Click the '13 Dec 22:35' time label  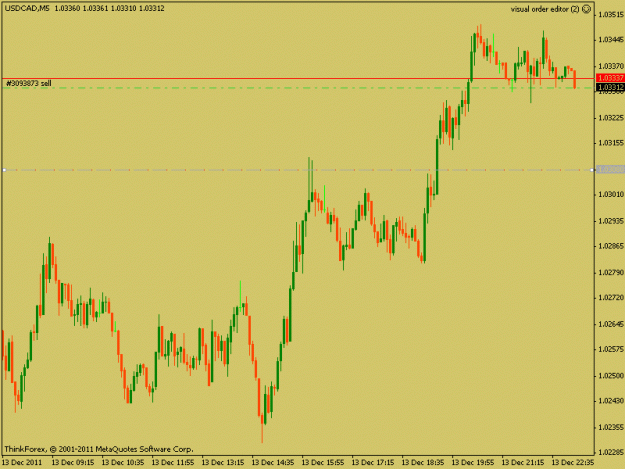[x=573, y=462]
